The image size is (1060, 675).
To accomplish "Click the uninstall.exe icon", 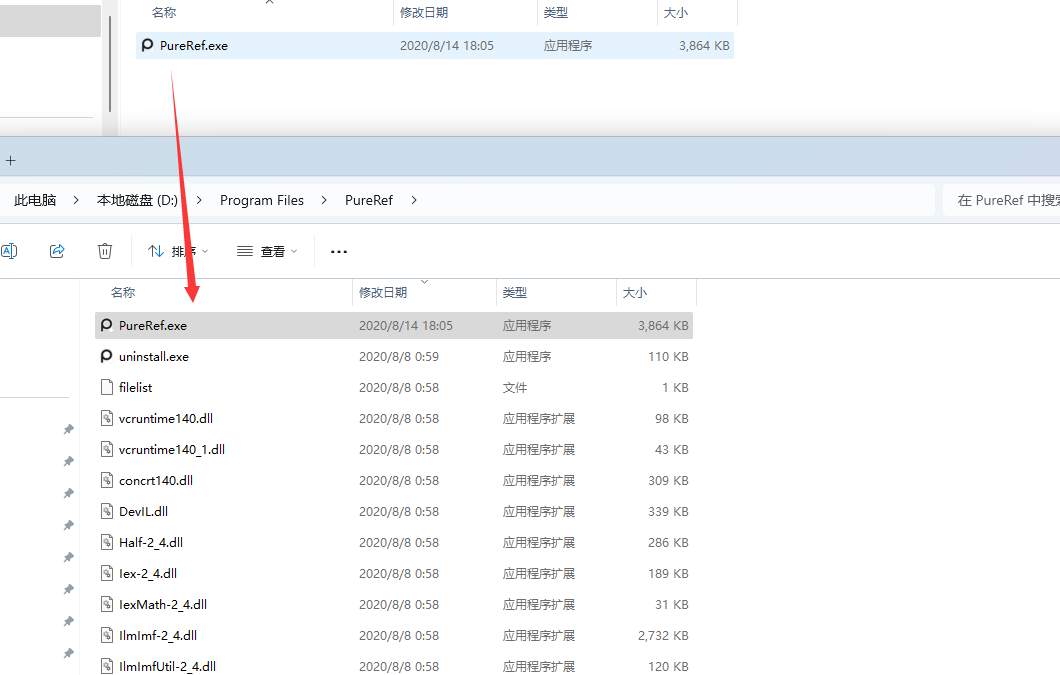I will [106, 356].
